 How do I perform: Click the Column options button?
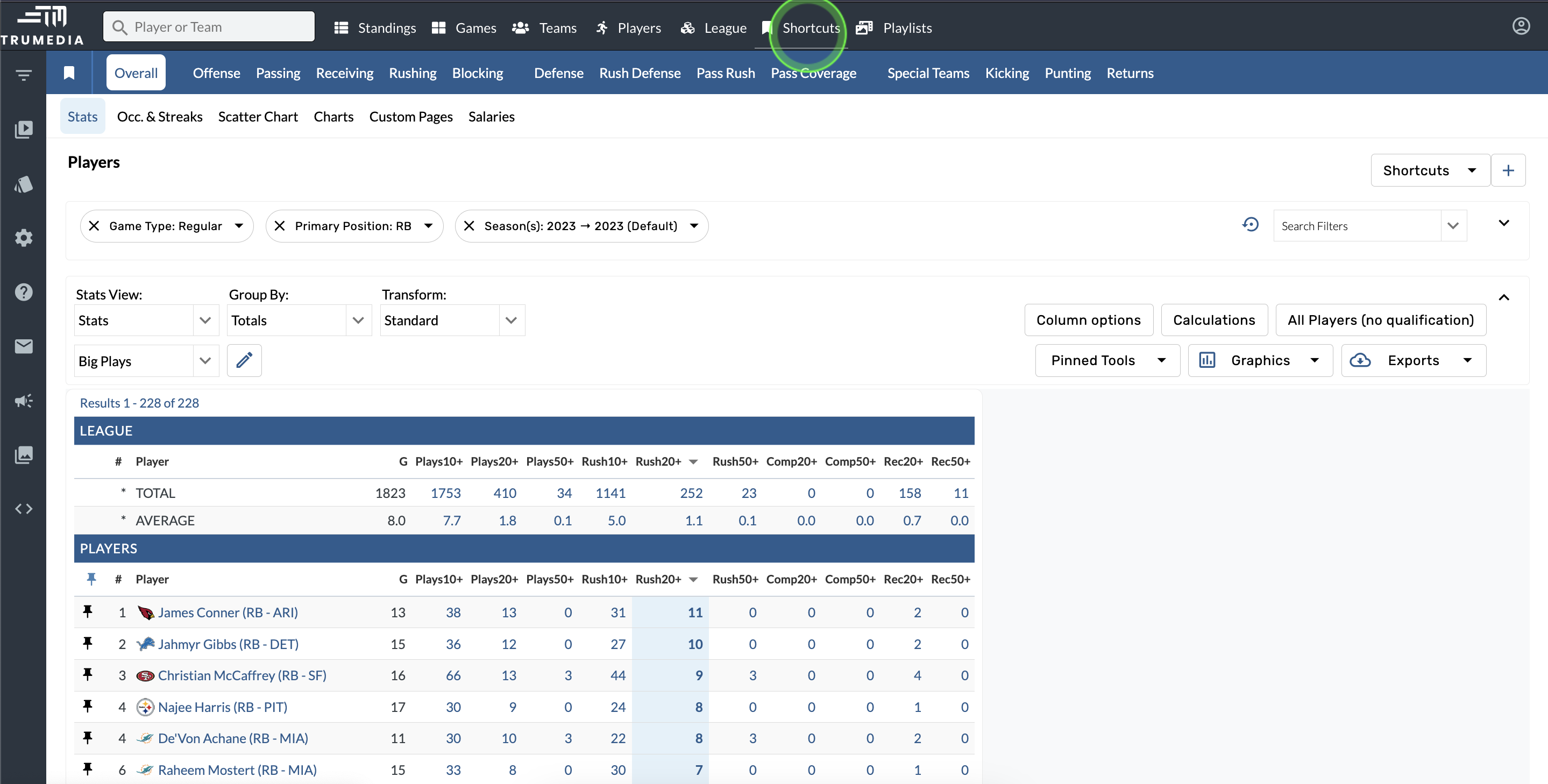(x=1088, y=320)
